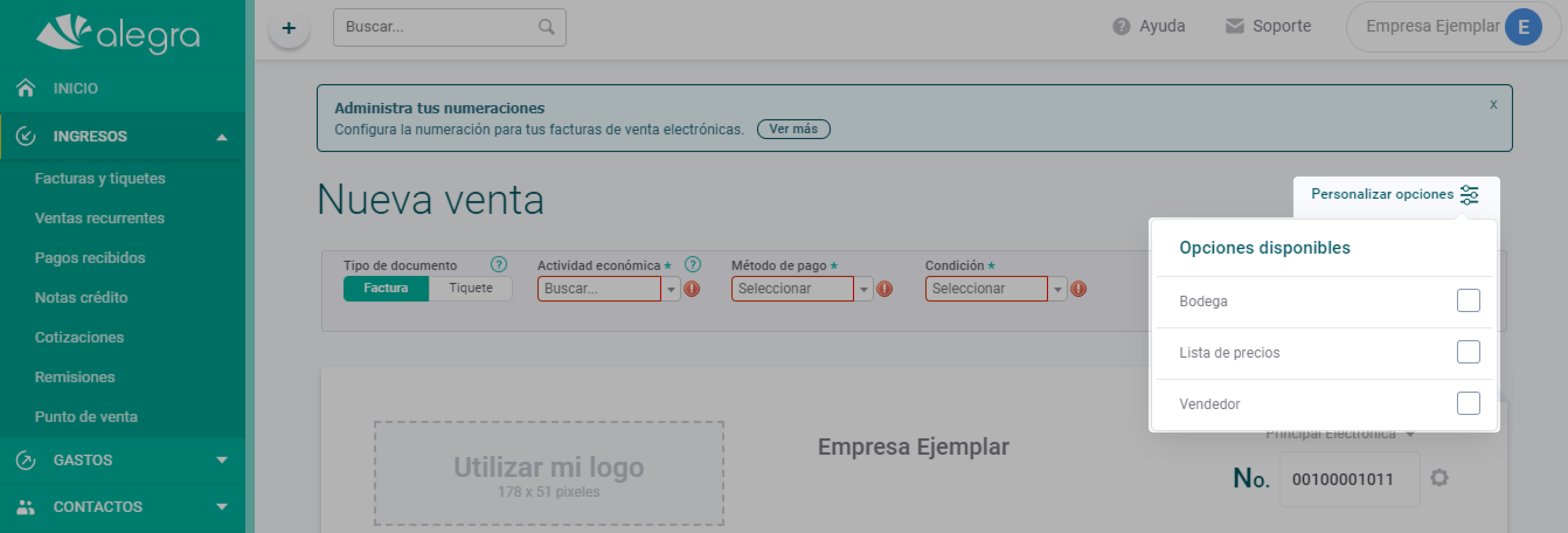Expand the Gastos menu arrow
Viewport: 1568px width, 533px height.
[x=222, y=460]
